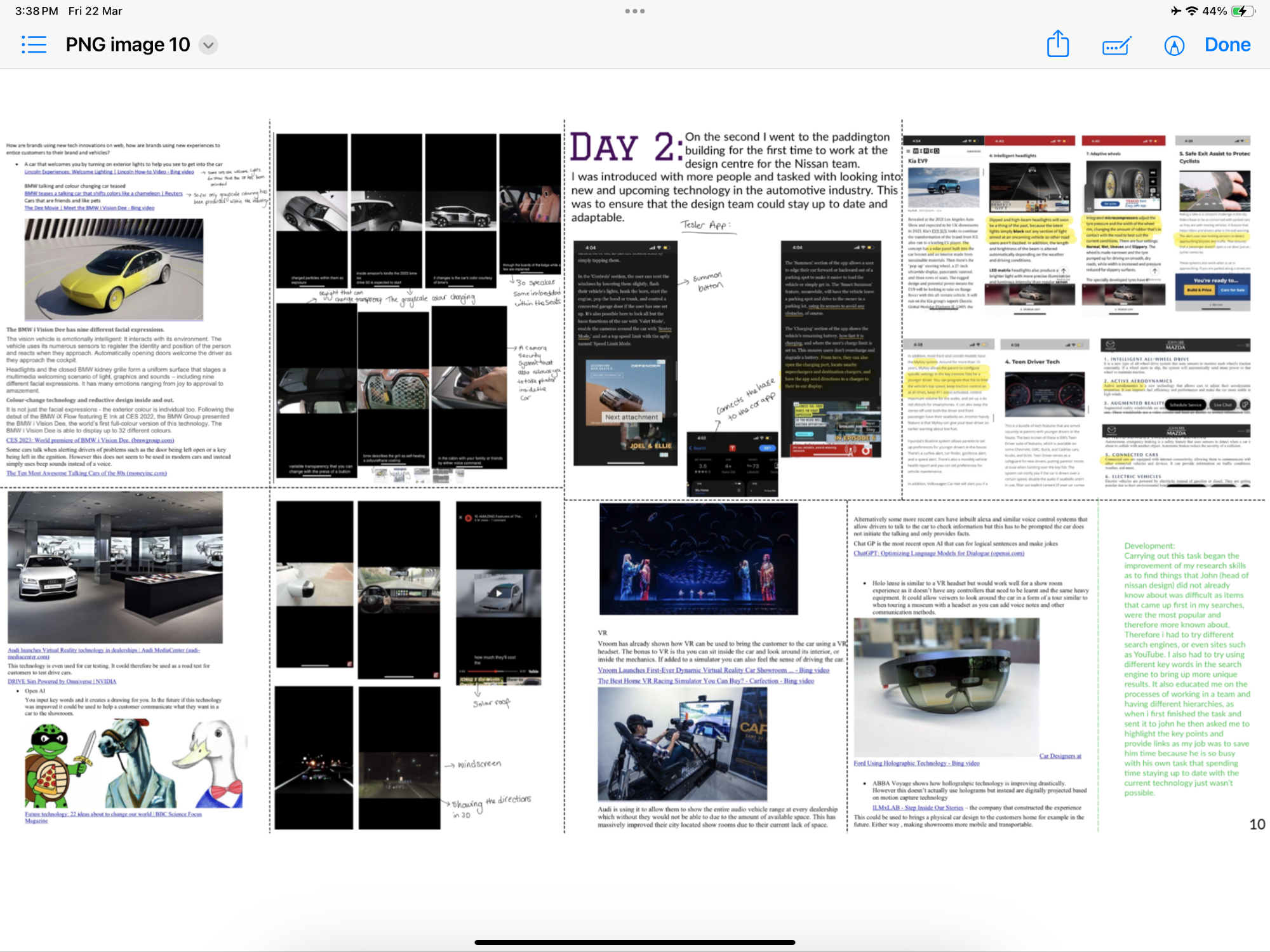Tap the home indicator bar
Viewport: 1270px width, 952px height.
[x=635, y=942]
